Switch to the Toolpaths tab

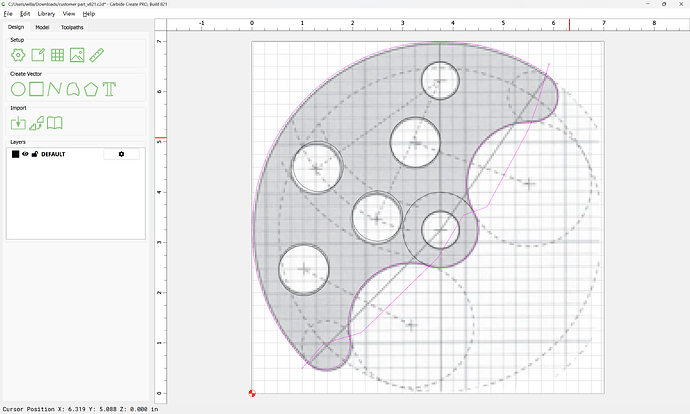(x=72, y=27)
